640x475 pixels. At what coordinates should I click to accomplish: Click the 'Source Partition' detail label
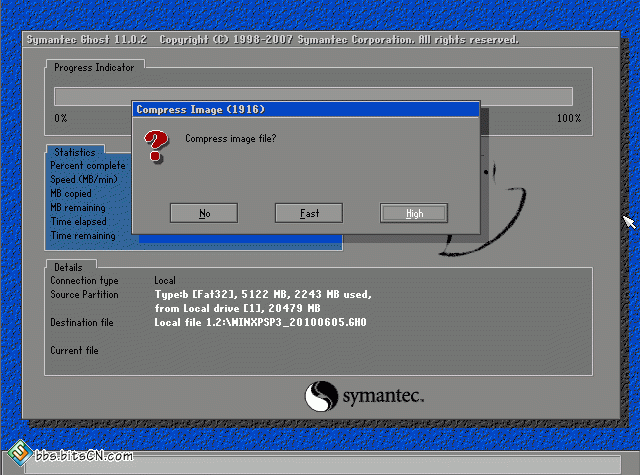84,294
